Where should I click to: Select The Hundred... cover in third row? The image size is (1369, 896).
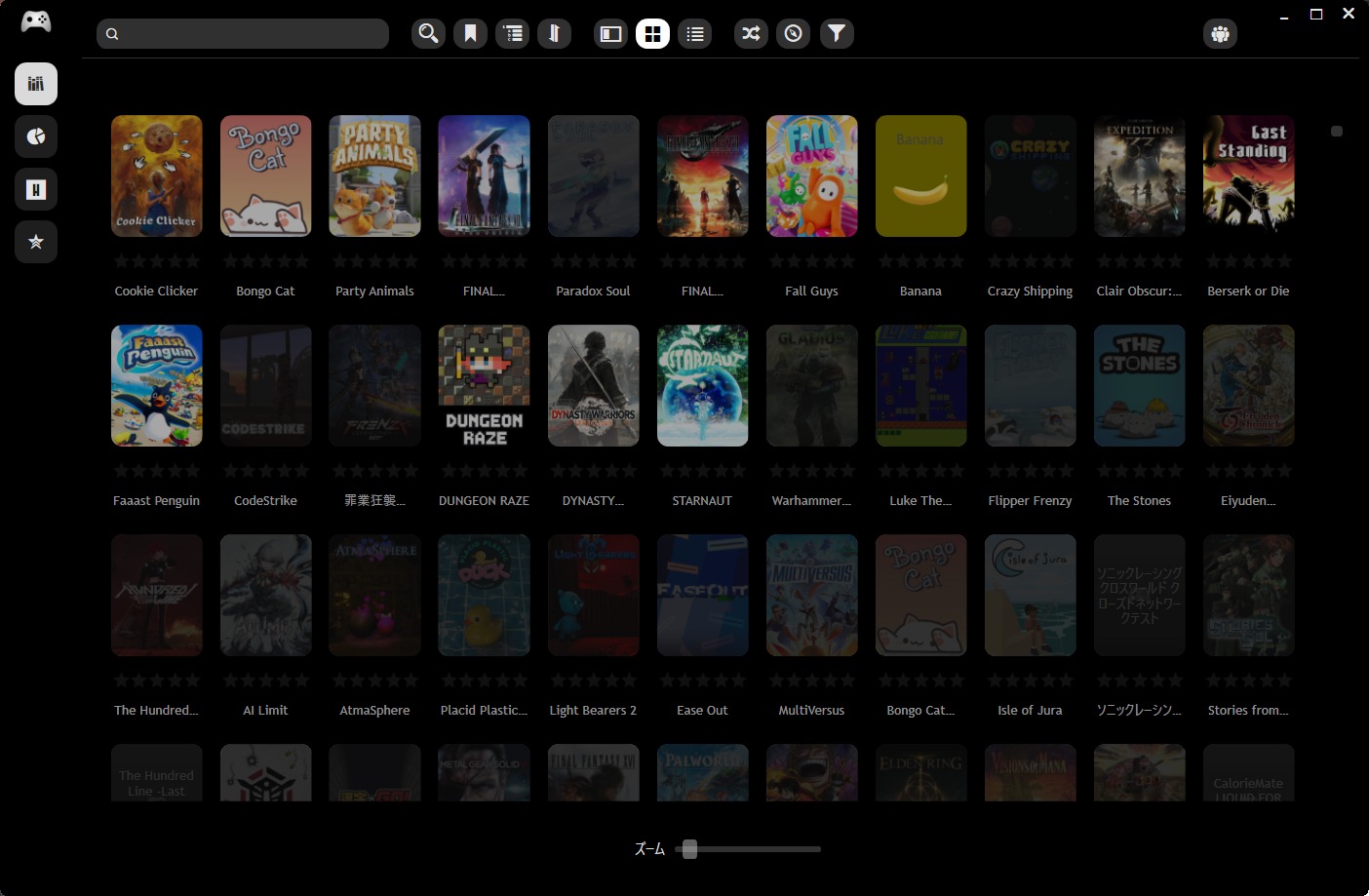156,596
